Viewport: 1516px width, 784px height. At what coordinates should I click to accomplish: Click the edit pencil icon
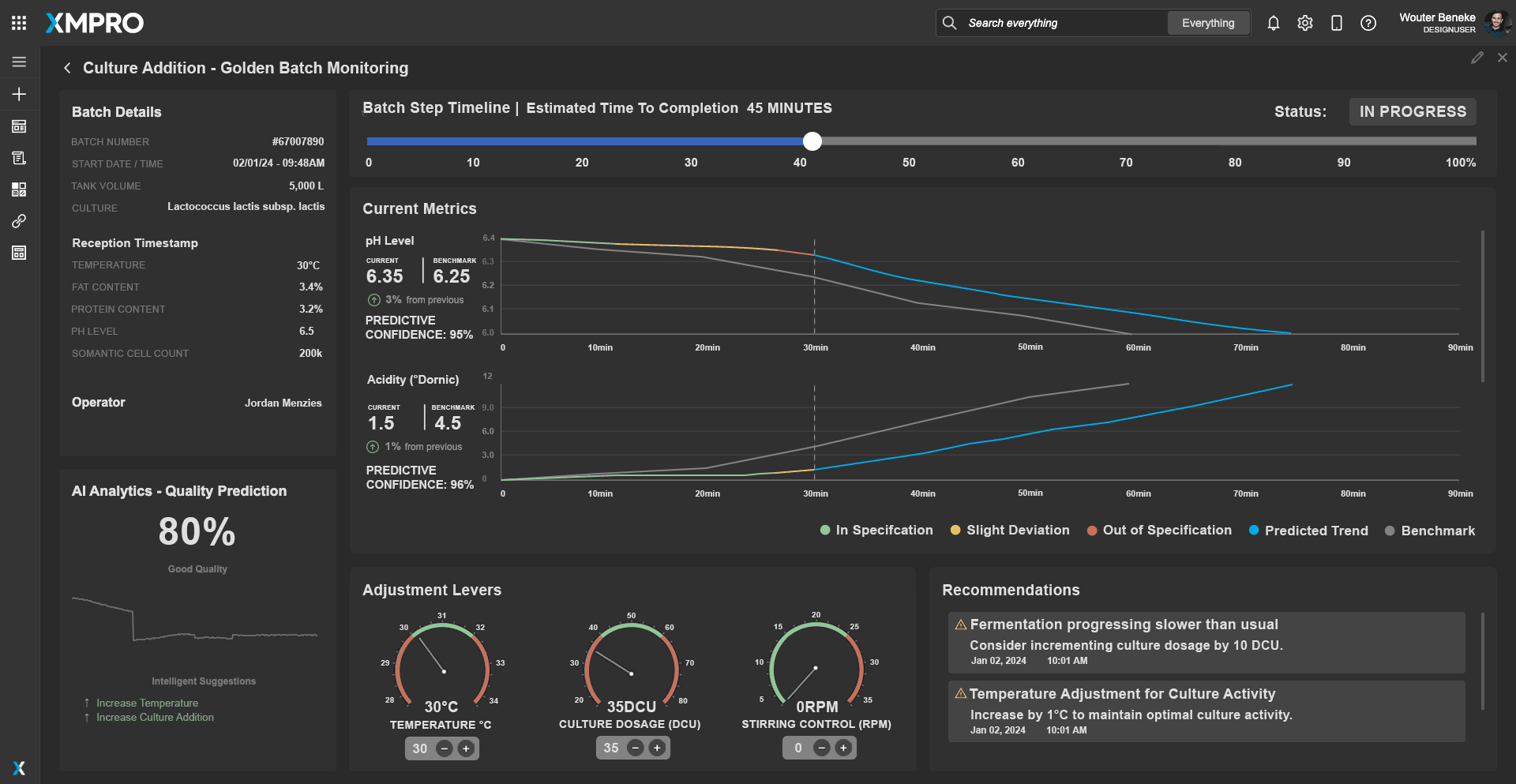1477,58
